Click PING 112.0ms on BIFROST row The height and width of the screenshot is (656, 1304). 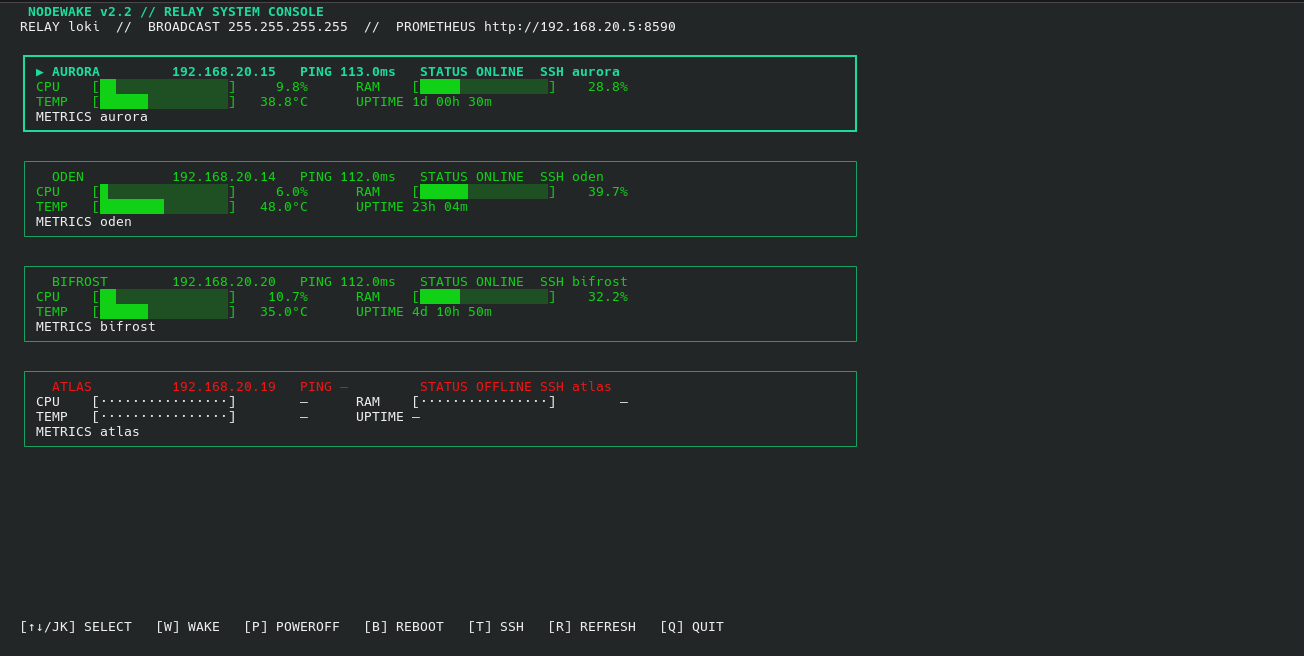[348, 282]
